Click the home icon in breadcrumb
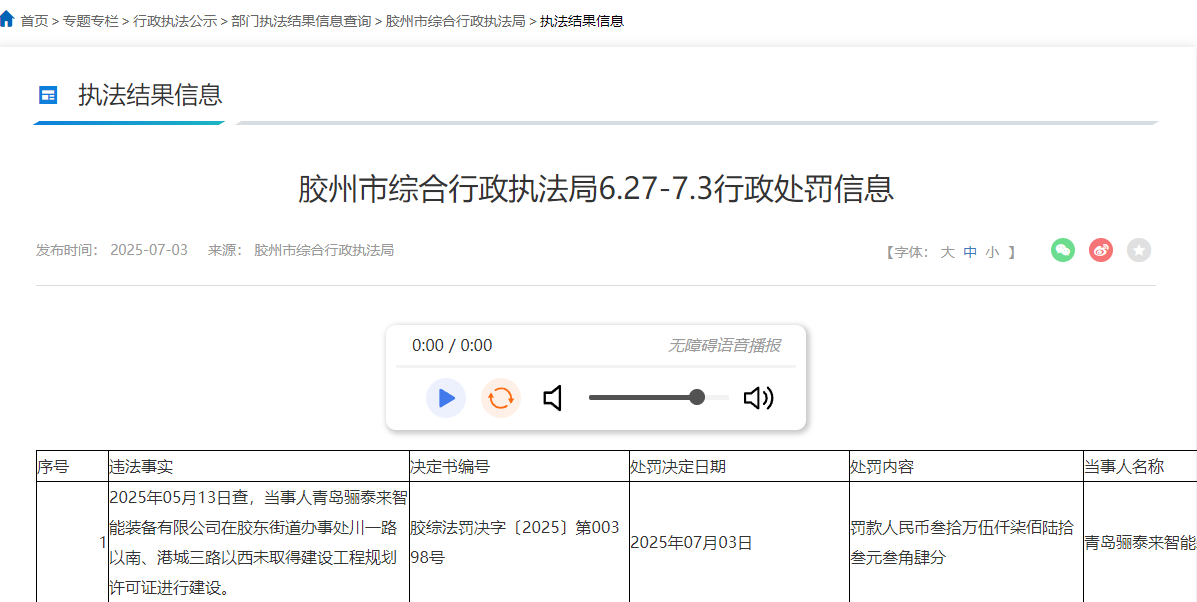Image resolution: width=1197 pixels, height=602 pixels. tap(7, 19)
